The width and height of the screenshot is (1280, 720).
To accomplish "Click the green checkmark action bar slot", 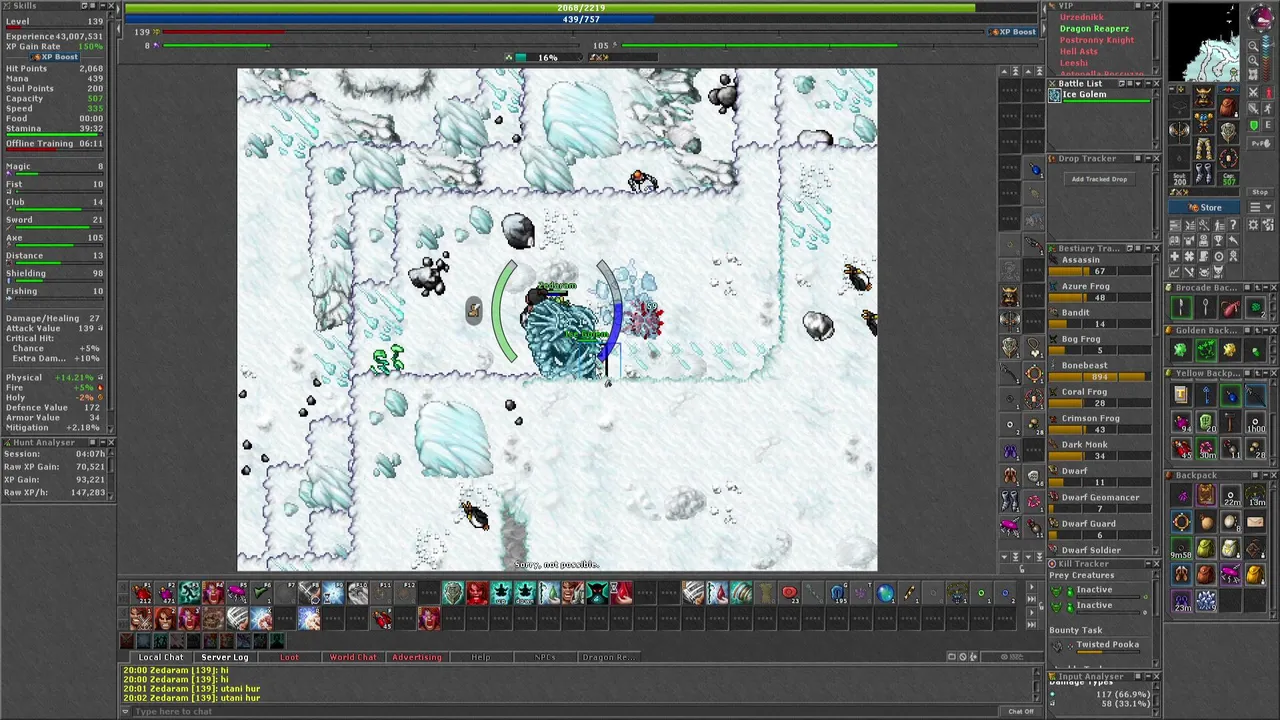I will click(261, 592).
